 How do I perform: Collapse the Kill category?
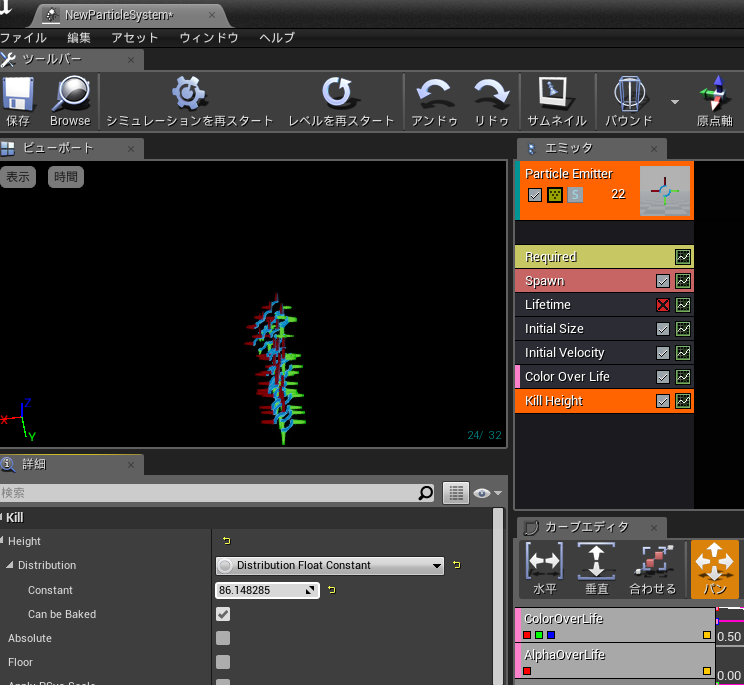1,517
